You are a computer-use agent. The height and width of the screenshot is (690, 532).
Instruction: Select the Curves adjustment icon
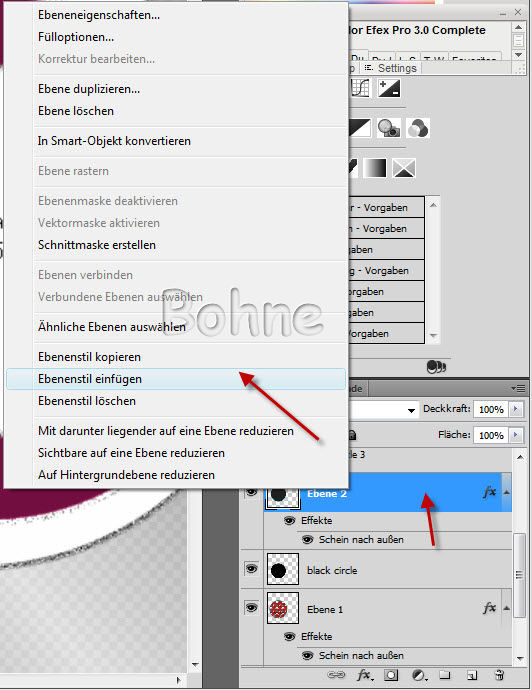361,88
